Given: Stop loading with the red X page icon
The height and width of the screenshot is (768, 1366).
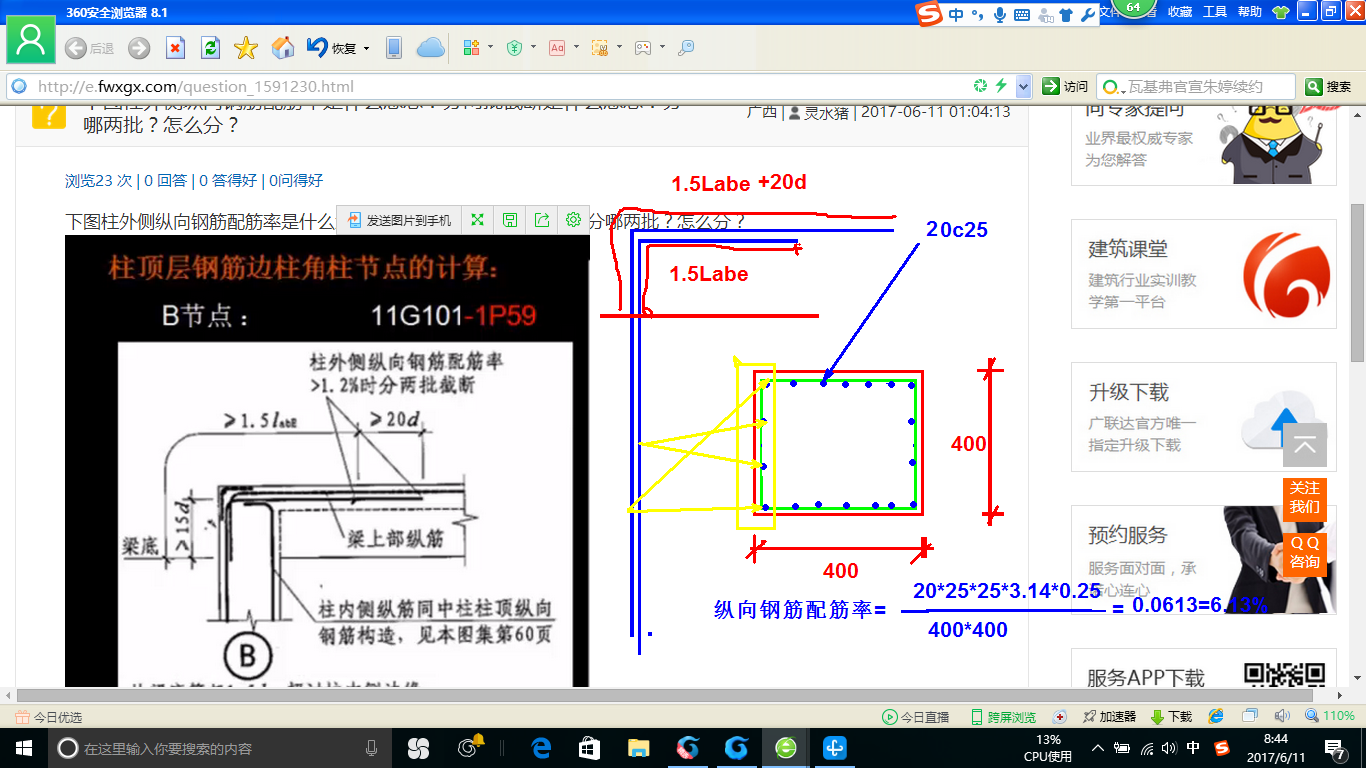Looking at the screenshot, I should [175, 48].
